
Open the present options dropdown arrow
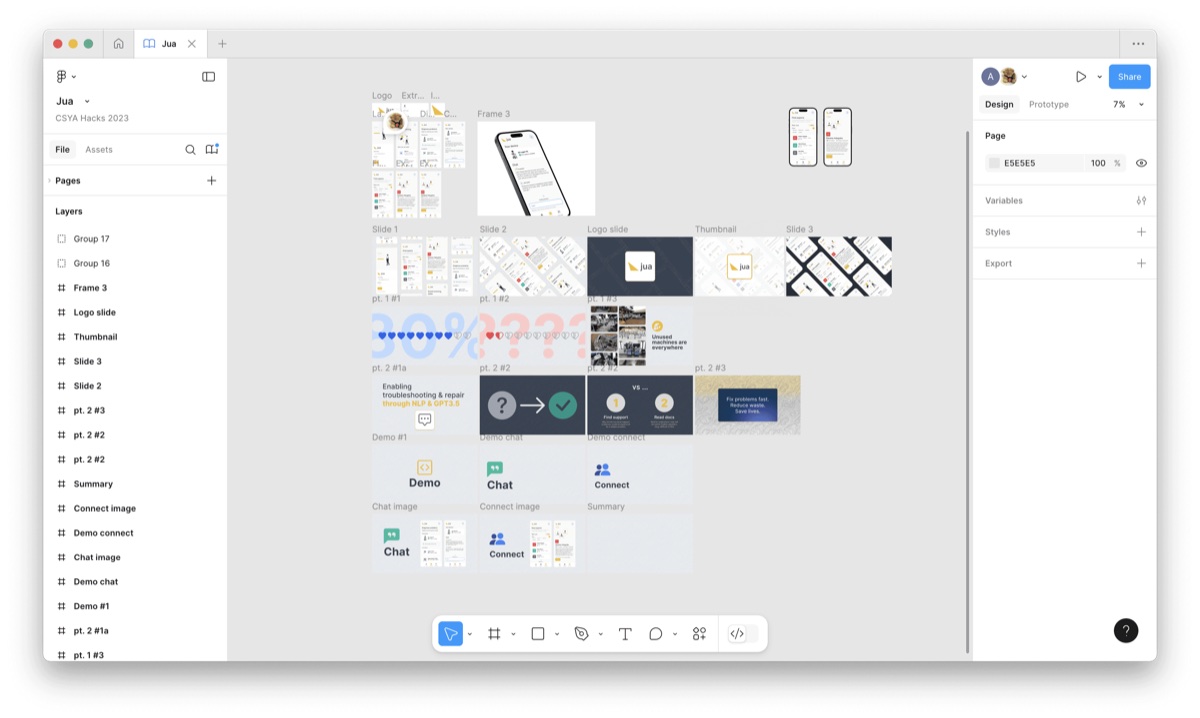pyautogui.click(x=1099, y=76)
